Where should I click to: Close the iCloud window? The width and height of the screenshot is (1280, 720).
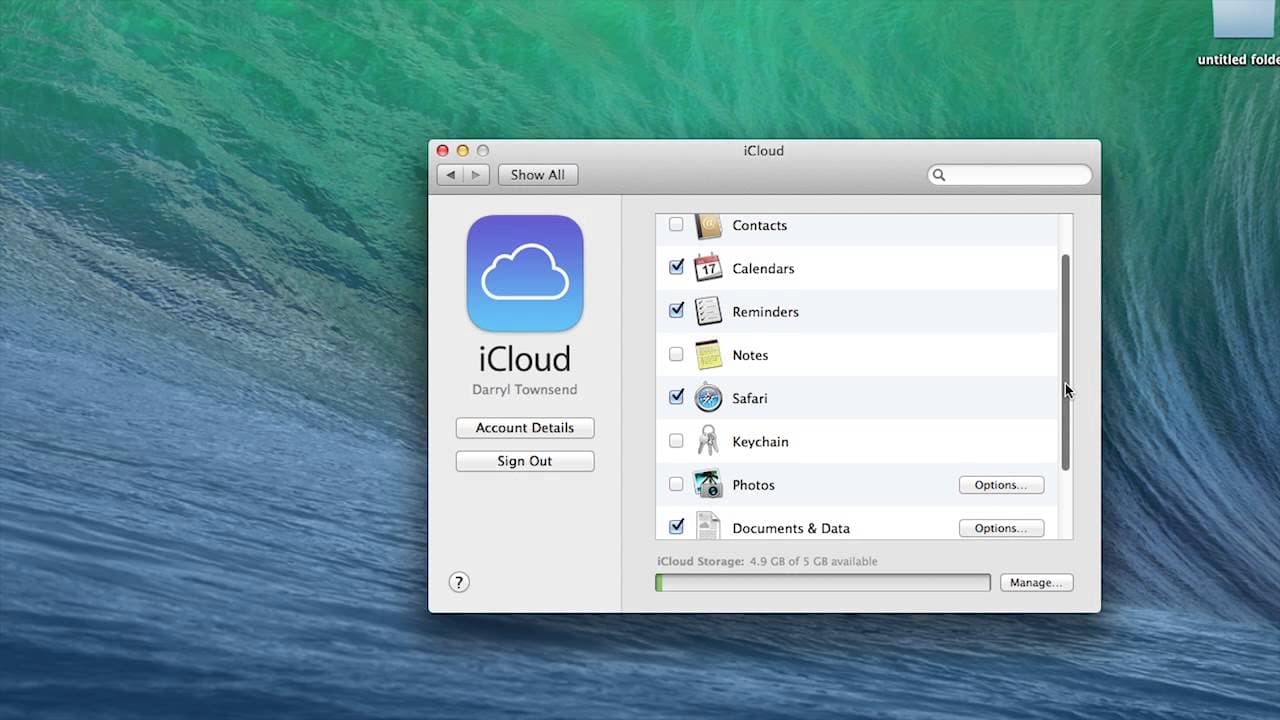[443, 151]
